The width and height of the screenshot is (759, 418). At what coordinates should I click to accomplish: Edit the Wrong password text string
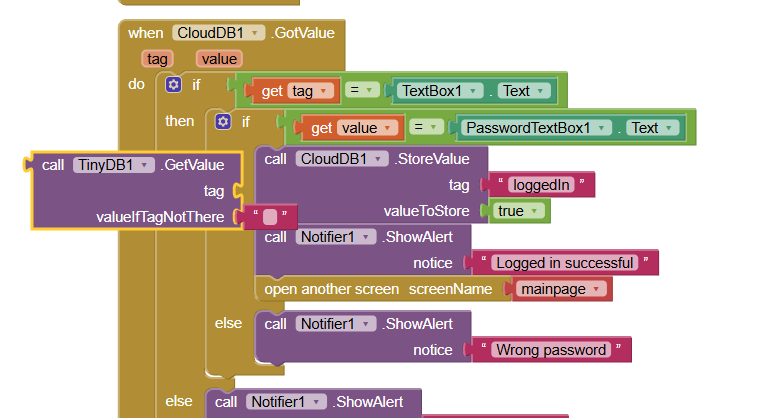click(551, 350)
